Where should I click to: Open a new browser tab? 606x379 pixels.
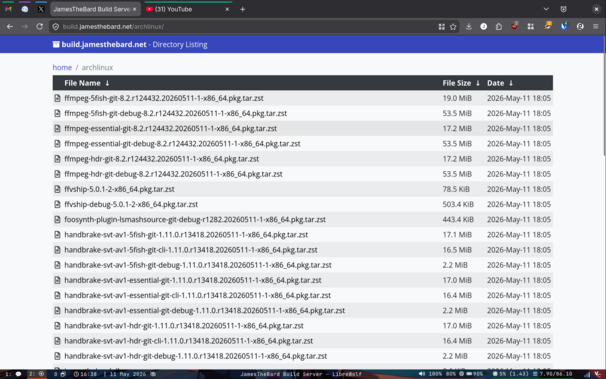coord(242,9)
